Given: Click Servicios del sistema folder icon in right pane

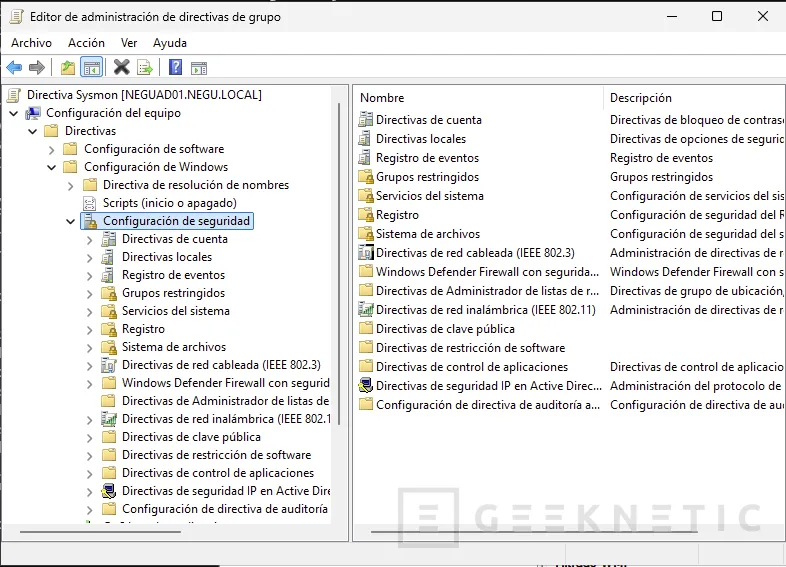Looking at the screenshot, I should click(x=366, y=196).
